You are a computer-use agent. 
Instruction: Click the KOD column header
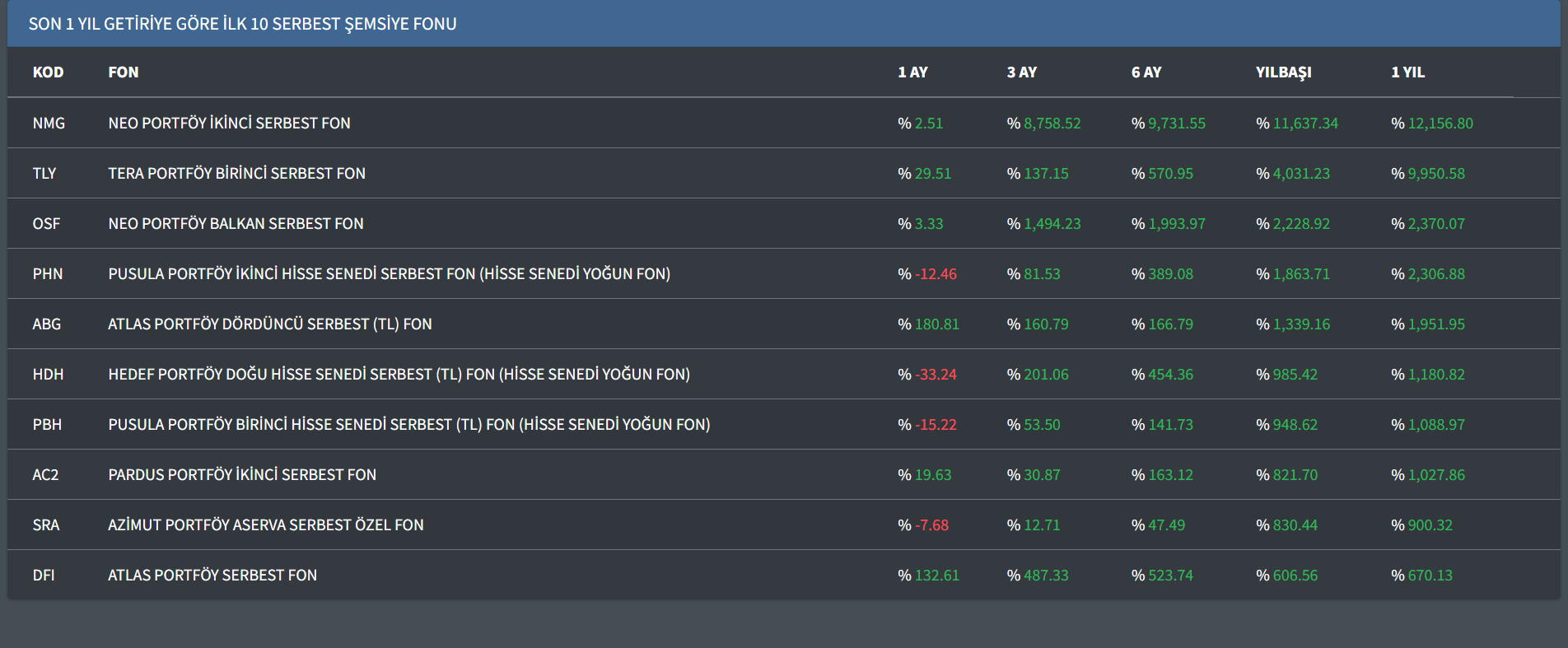pyautogui.click(x=48, y=72)
